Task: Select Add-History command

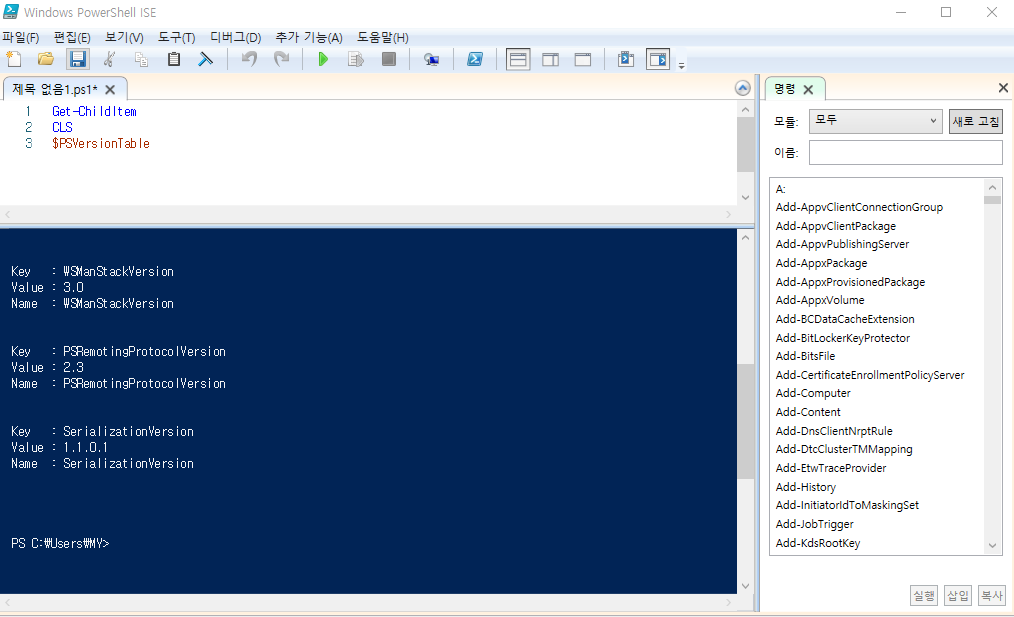Action: click(x=806, y=487)
